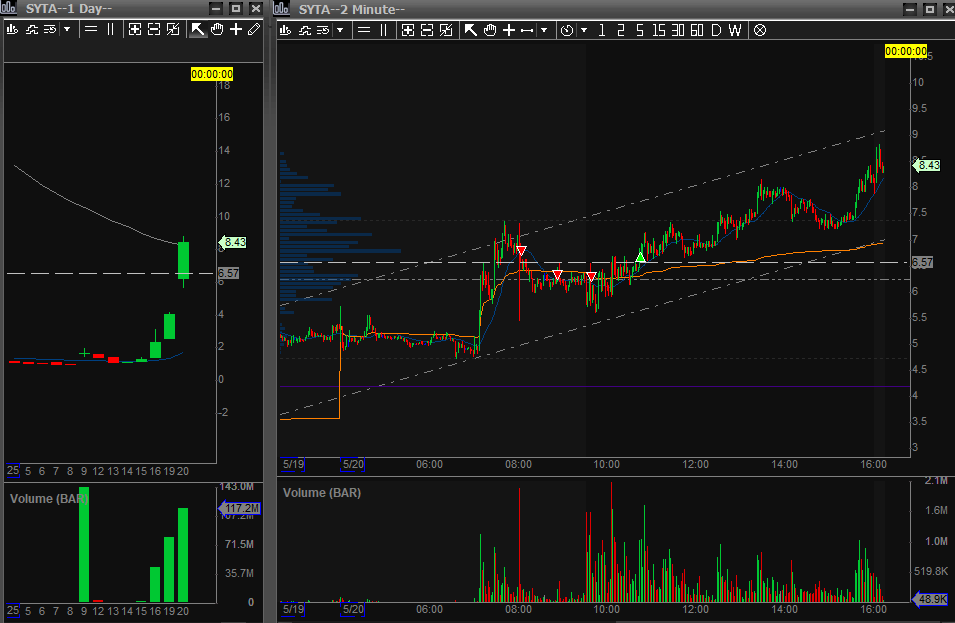The image size is (955, 623).
Task: Switch chart to 30 minute interval
Action: point(678,30)
